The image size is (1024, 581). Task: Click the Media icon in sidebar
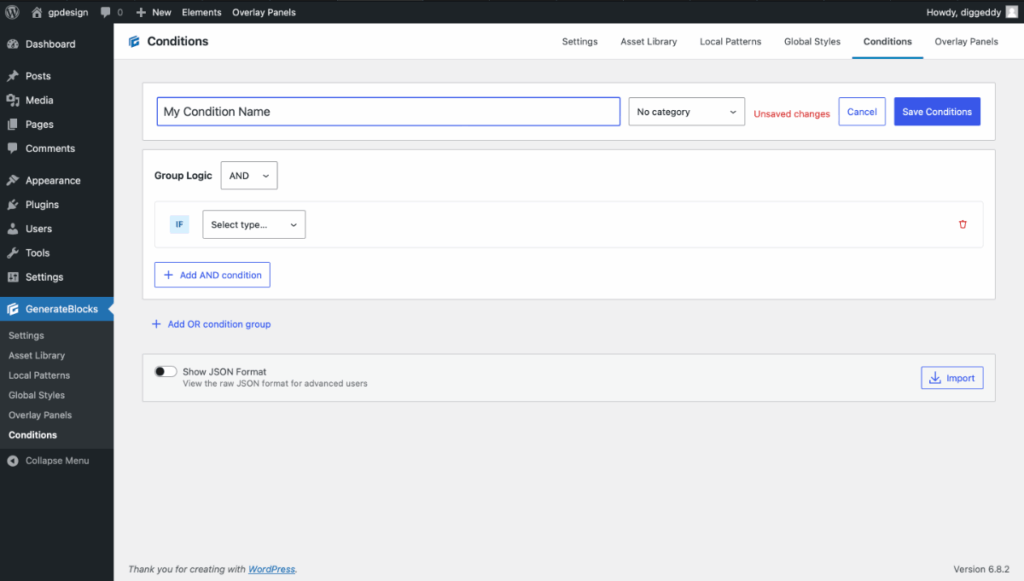[x=12, y=100]
